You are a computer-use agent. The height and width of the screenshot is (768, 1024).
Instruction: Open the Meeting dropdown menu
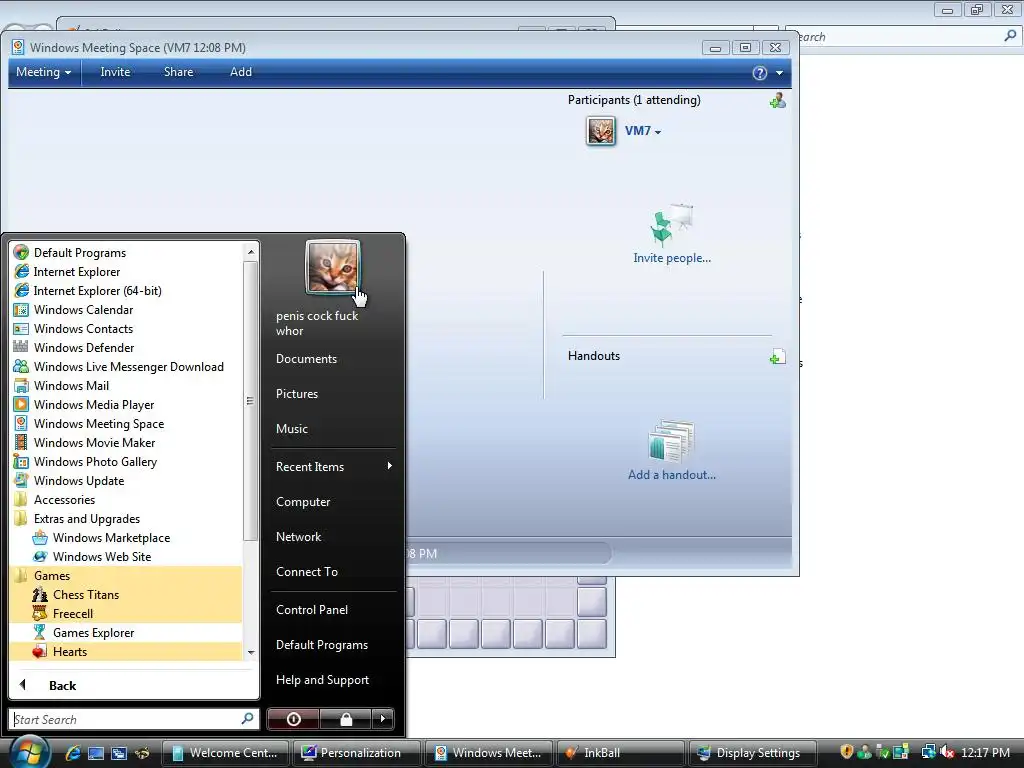pyautogui.click(x=43, y=72)
